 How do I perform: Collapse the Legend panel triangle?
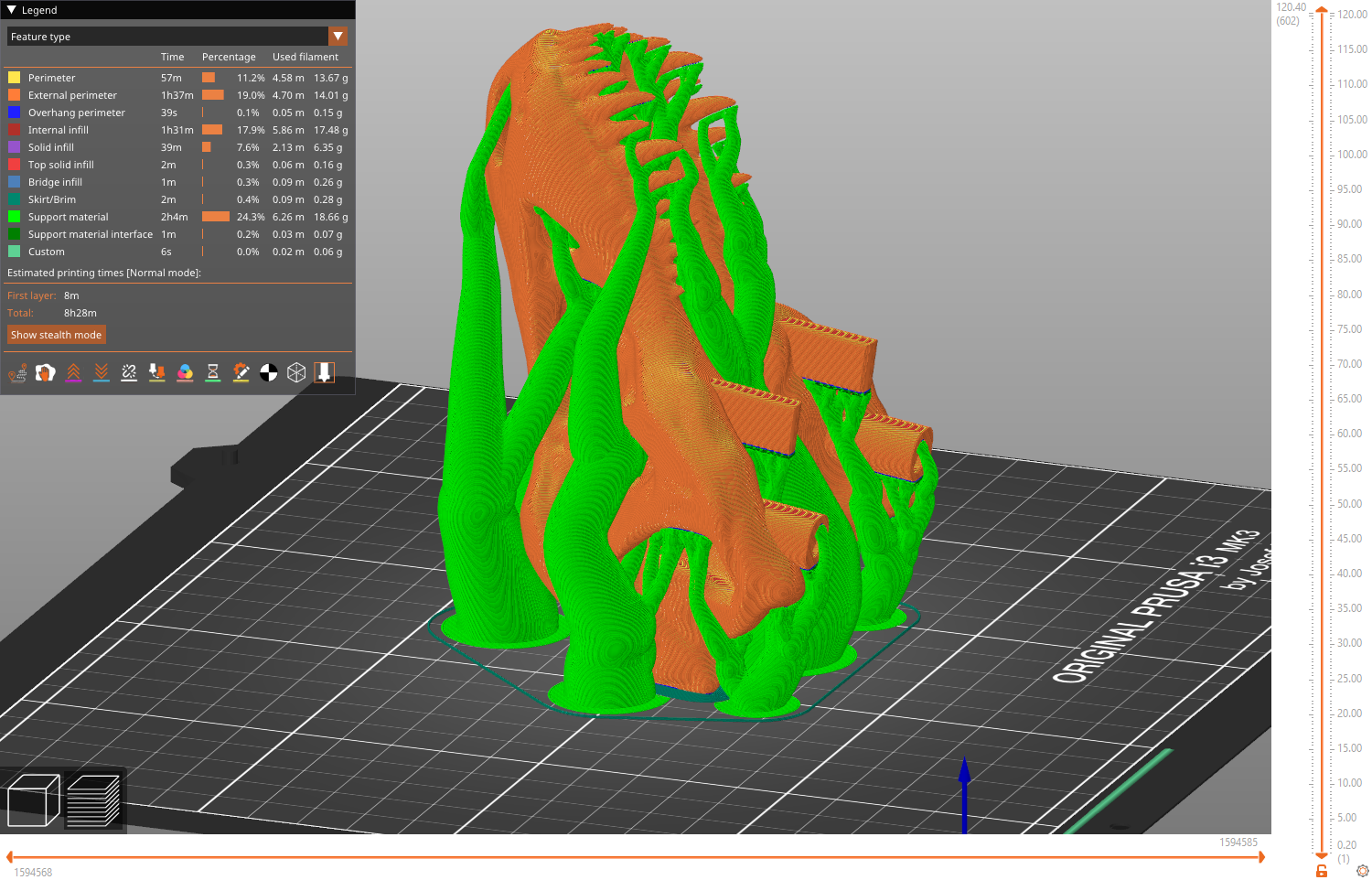pyautogui.click(x=12, y=10)
